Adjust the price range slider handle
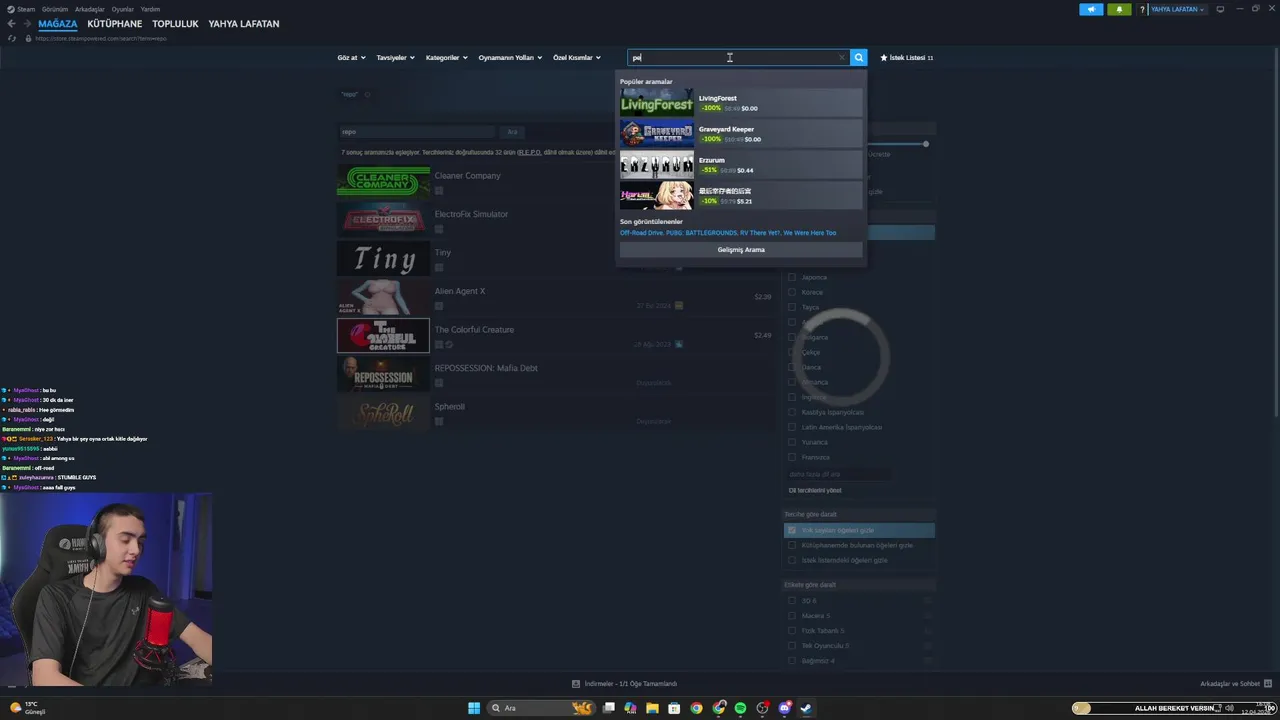Viewport: 1280px width, 720px height. click(x=926, y=144)
